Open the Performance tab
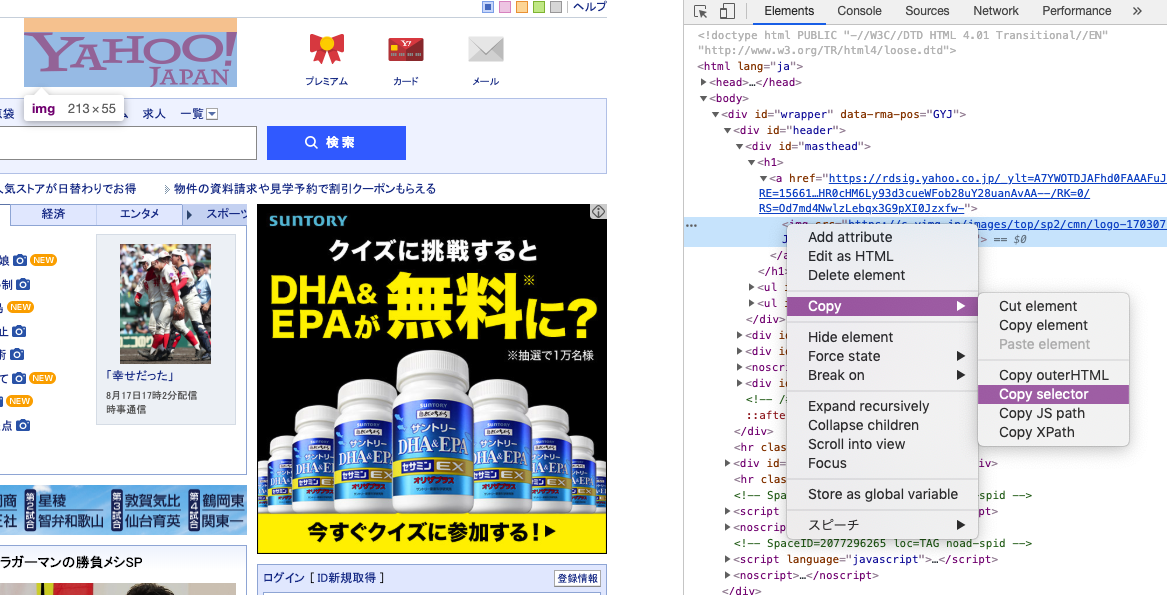This screenshot has width=1167, height=595. [1076, 11]
